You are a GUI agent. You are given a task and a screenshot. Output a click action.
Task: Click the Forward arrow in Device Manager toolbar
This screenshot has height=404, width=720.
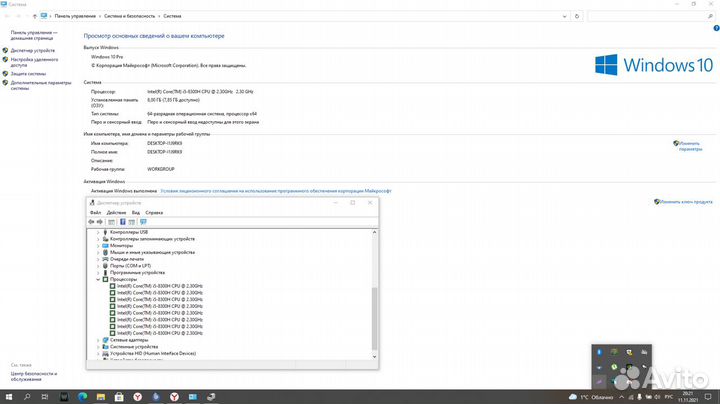tap(102, 222)
